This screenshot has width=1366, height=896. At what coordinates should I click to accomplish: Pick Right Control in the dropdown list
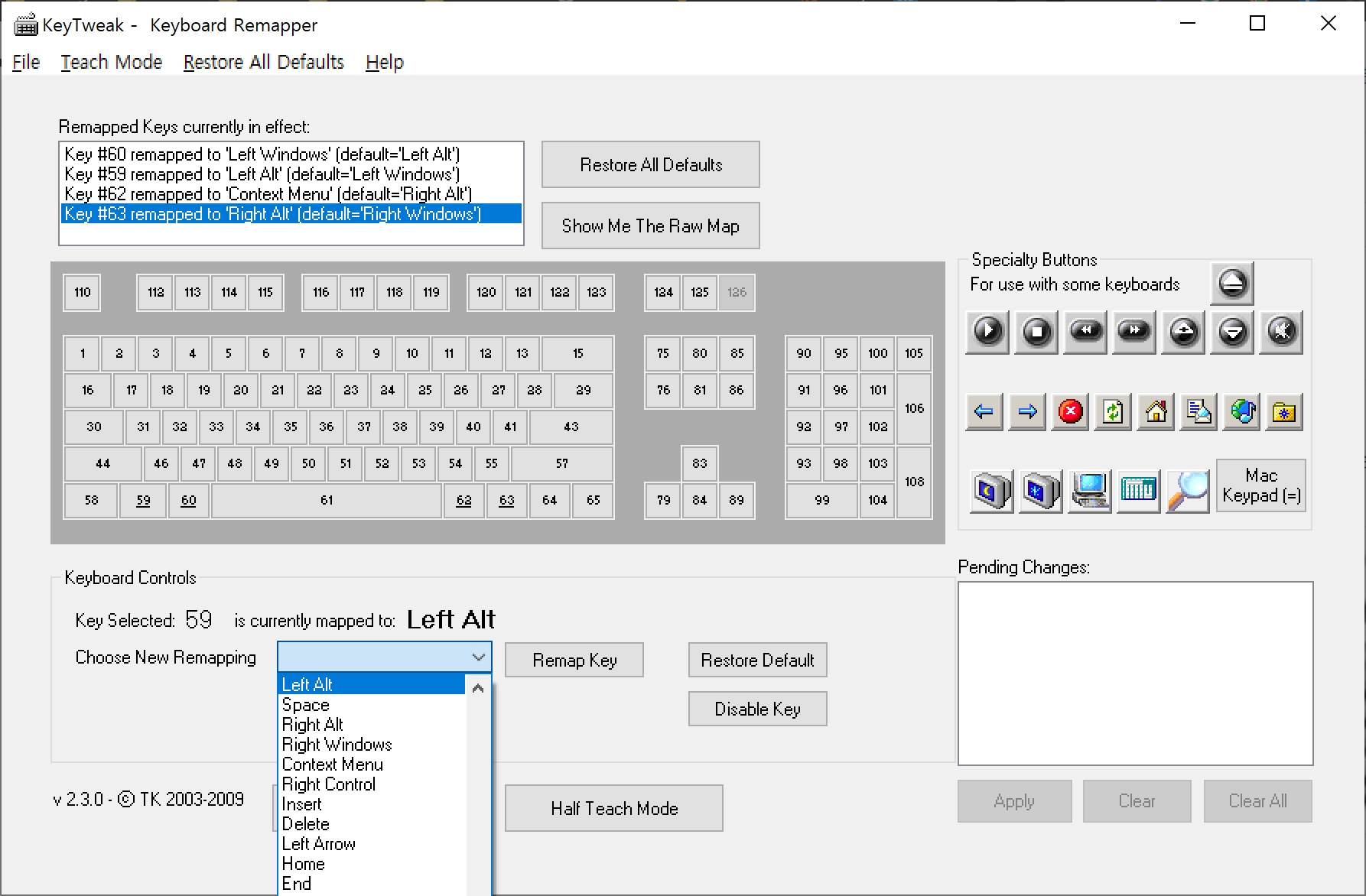[x=372, y=784]
